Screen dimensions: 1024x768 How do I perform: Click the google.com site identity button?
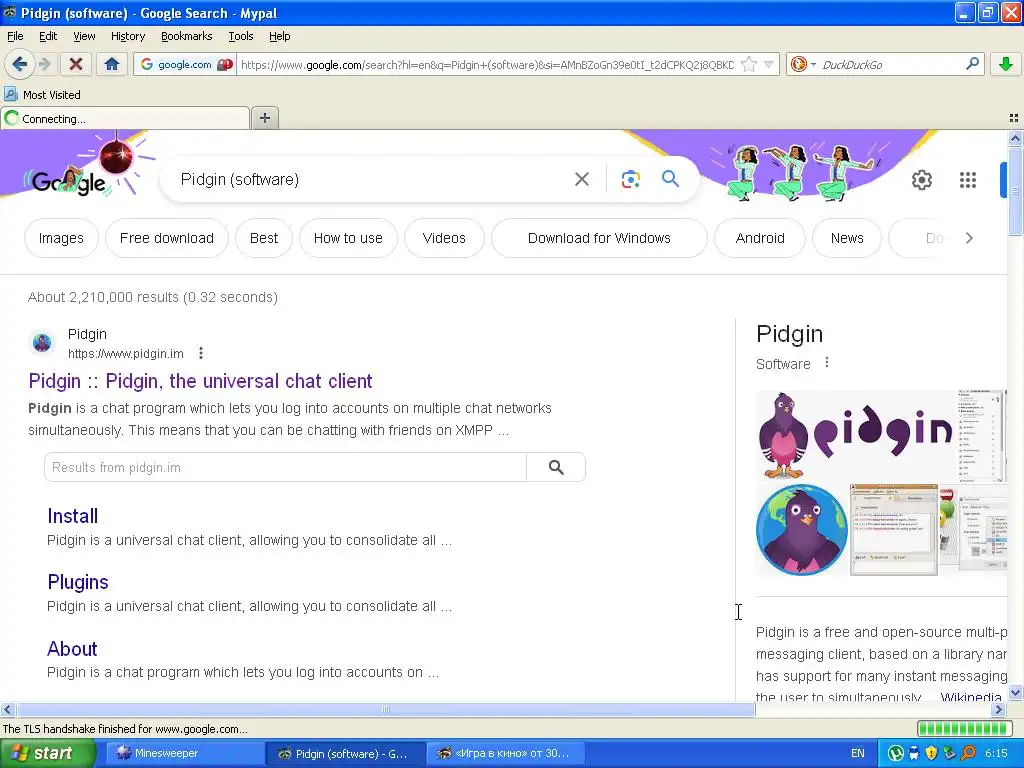pyautogui.click(x=185, y=64)
